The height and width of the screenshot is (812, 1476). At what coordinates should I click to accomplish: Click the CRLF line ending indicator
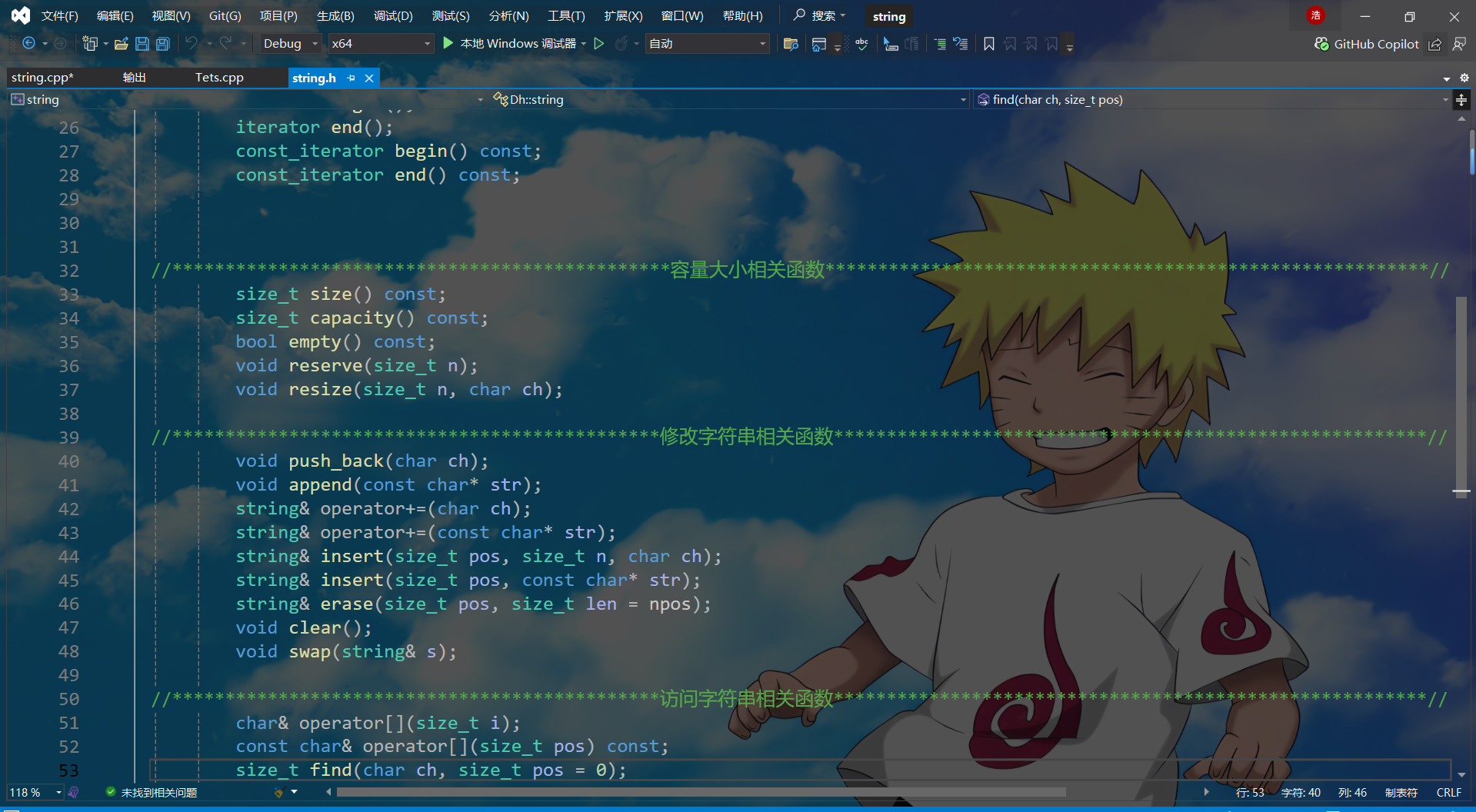click(1449, 792)
